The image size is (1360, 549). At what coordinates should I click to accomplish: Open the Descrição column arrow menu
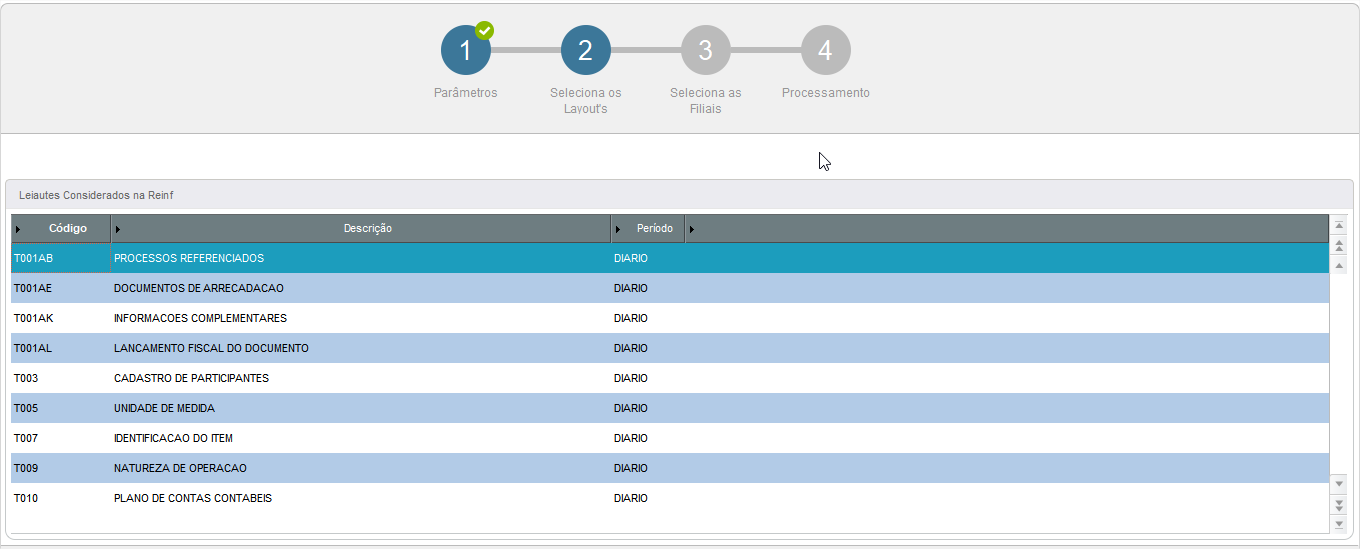(118, 229)
